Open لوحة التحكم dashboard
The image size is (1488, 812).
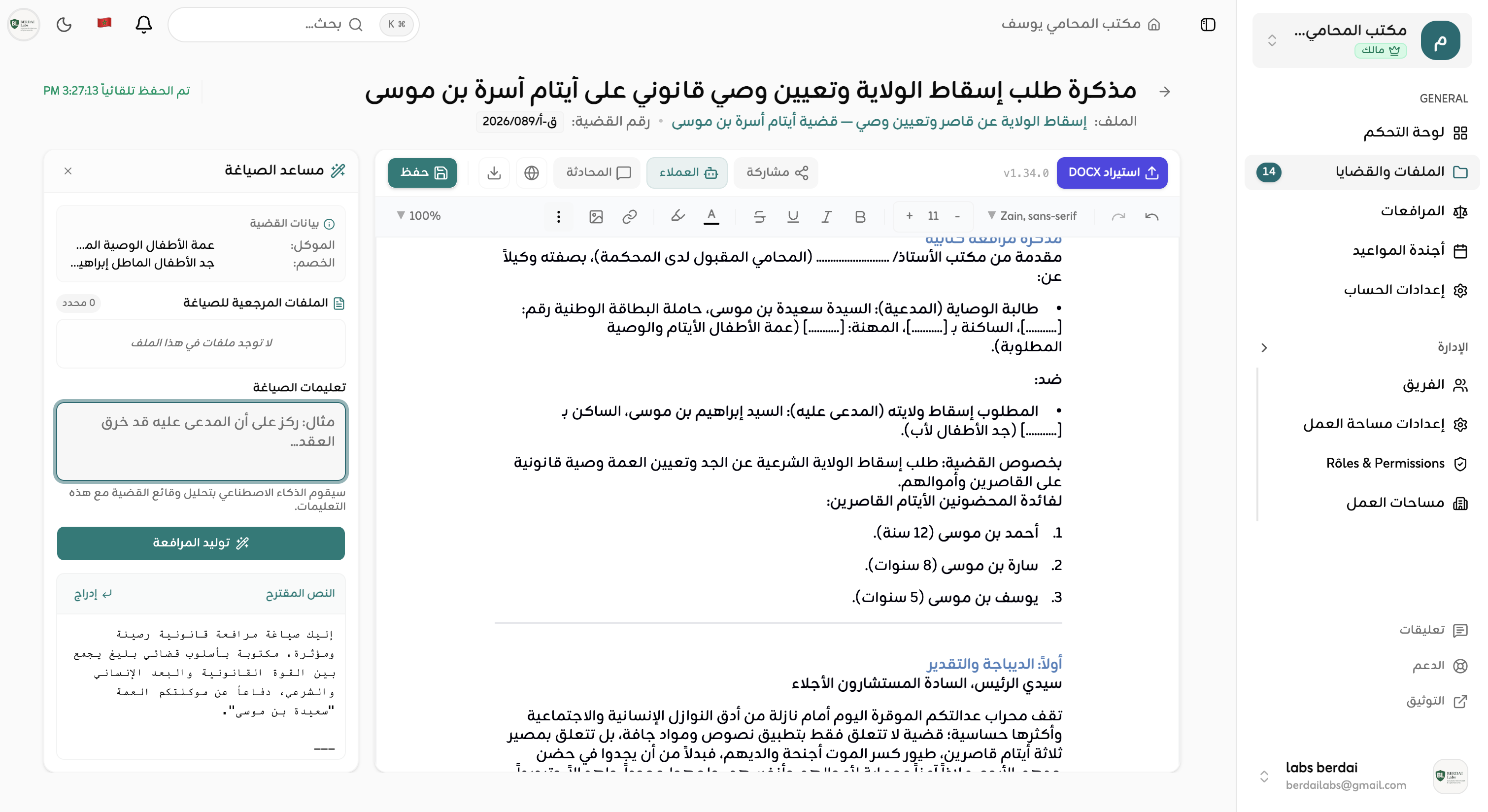[x=1361, y=132]
